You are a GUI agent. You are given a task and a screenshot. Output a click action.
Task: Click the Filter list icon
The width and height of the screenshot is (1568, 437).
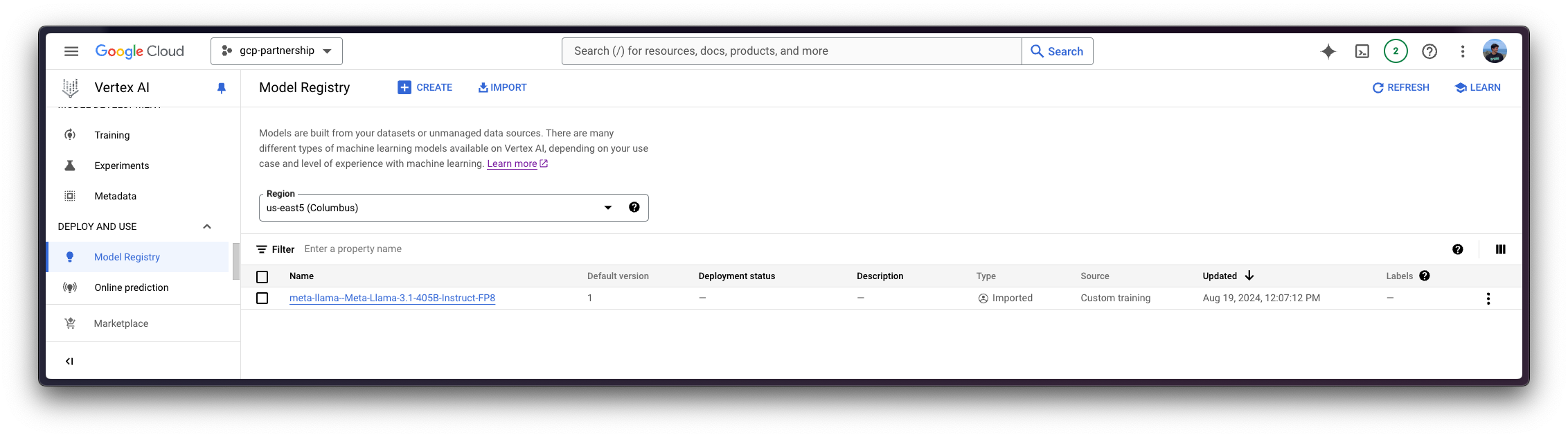tap(262, 249)
